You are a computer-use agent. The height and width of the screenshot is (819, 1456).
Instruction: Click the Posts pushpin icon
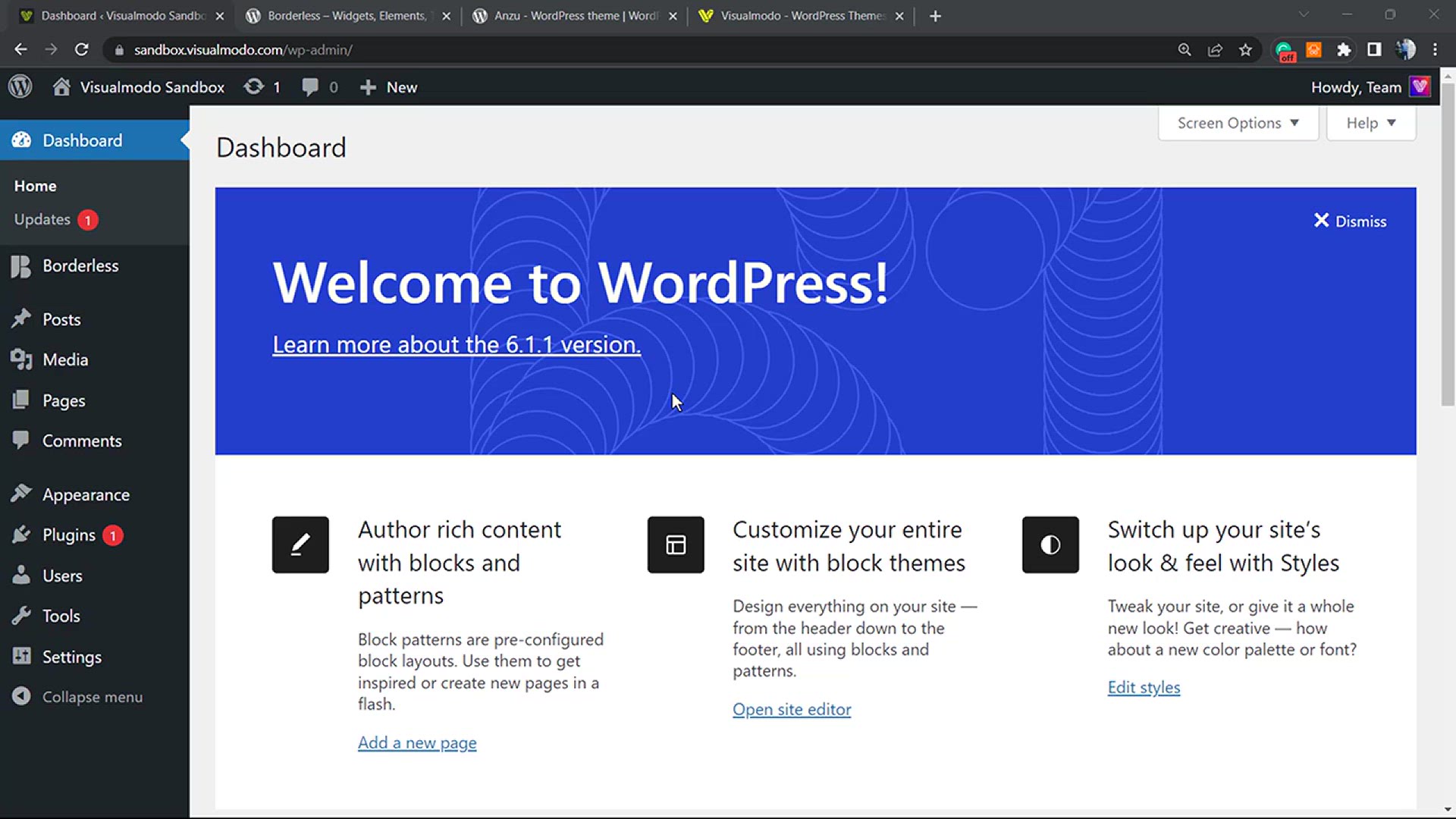pyautogui.click(x=21, y=319)
